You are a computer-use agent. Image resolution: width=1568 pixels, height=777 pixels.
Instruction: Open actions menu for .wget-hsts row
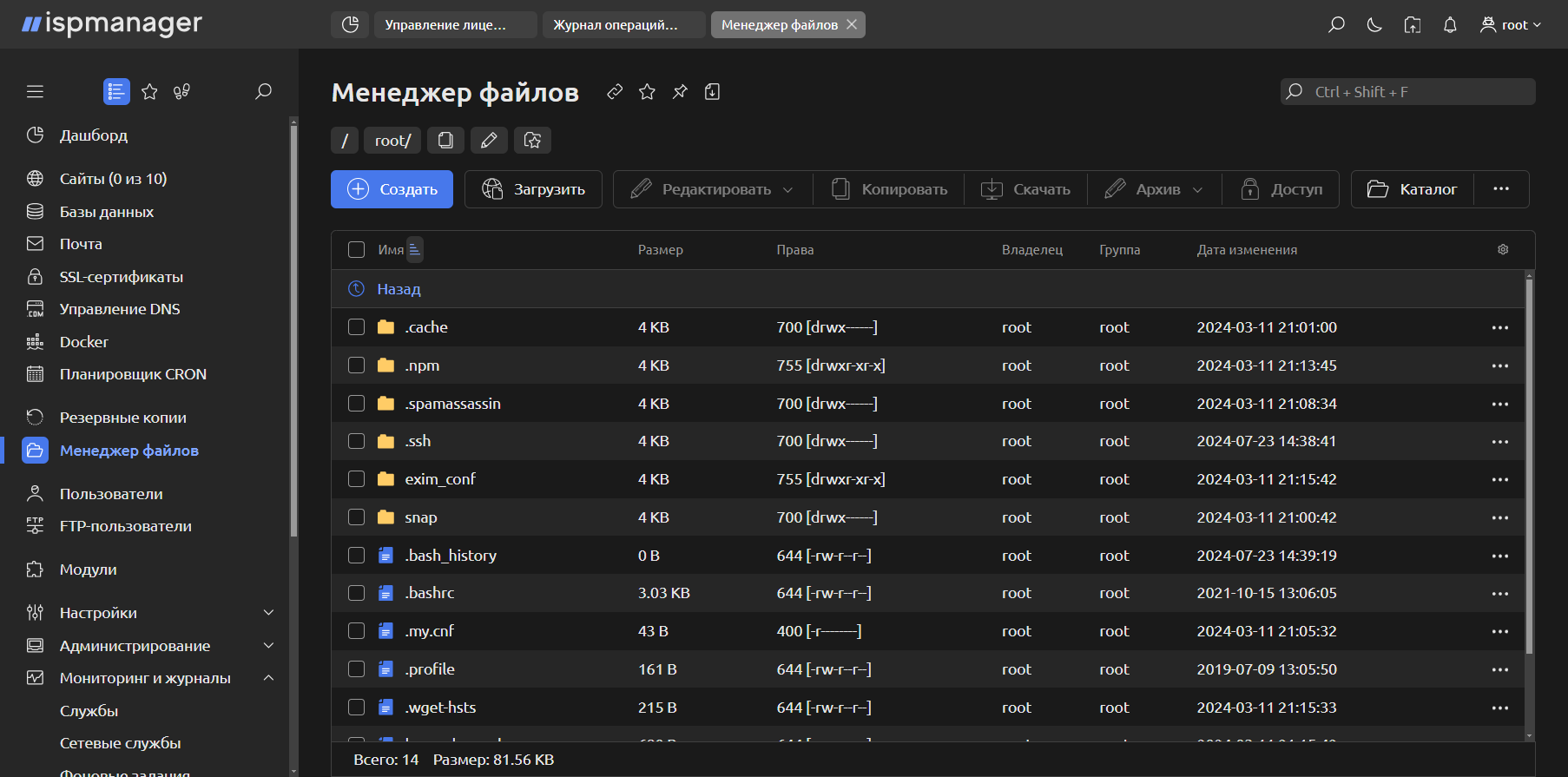[x=1500, y=708]
